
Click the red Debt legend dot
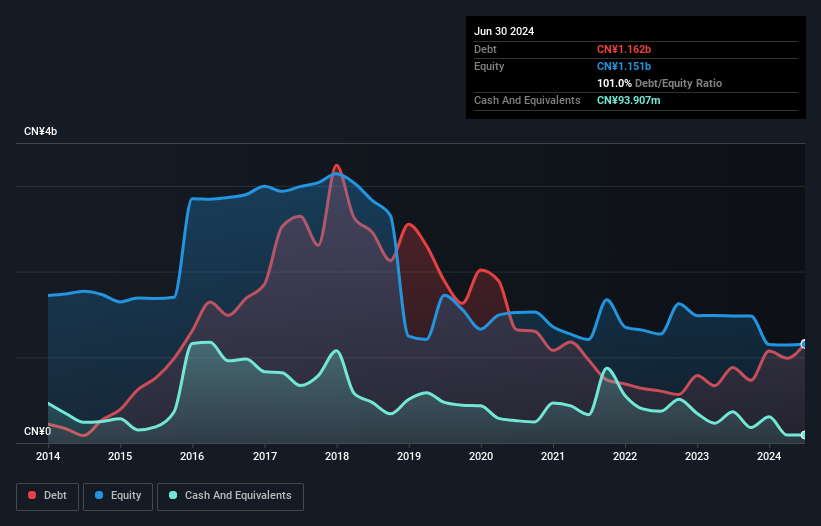(x=32, y=495)
